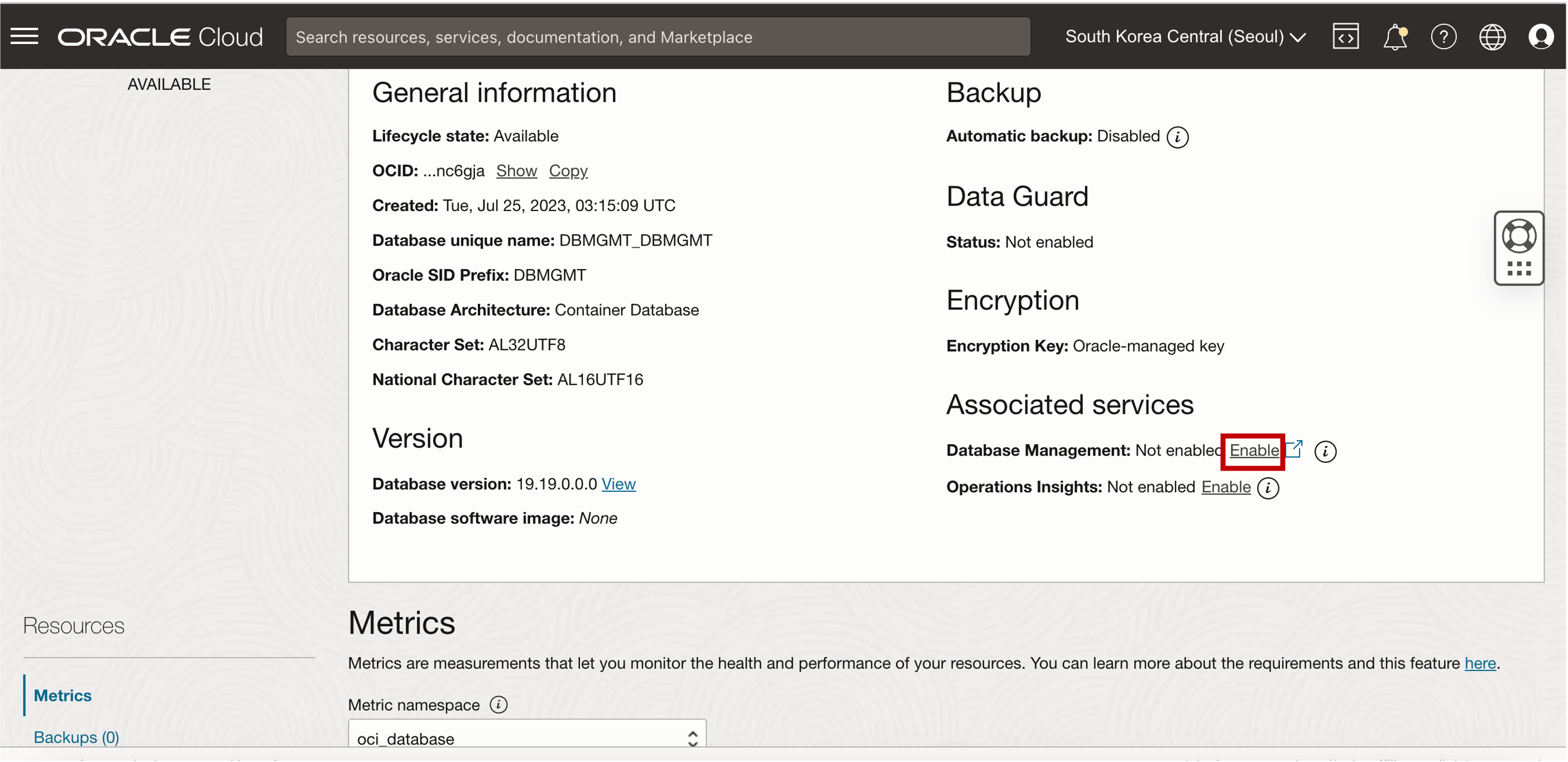Click the Metric namespace info icon

(498, 705)
